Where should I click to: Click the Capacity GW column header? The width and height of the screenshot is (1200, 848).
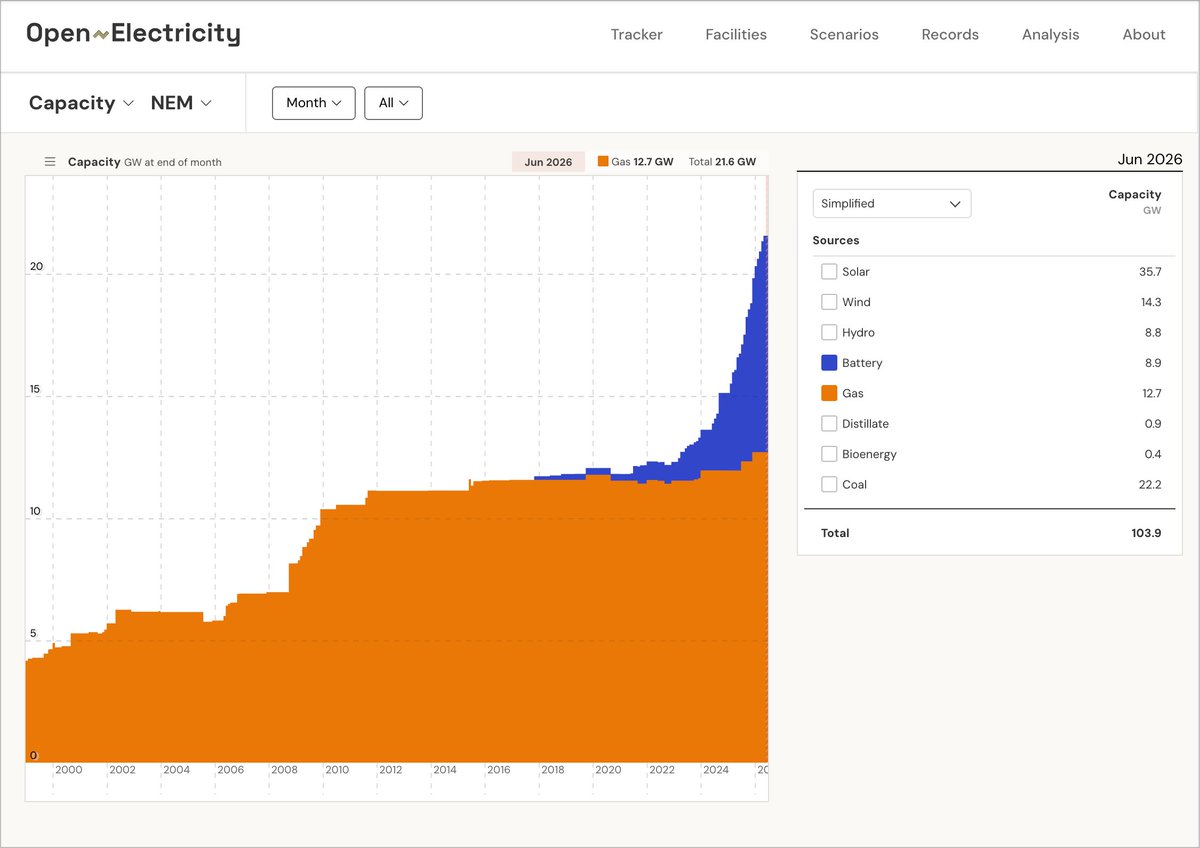point(1135,202)
